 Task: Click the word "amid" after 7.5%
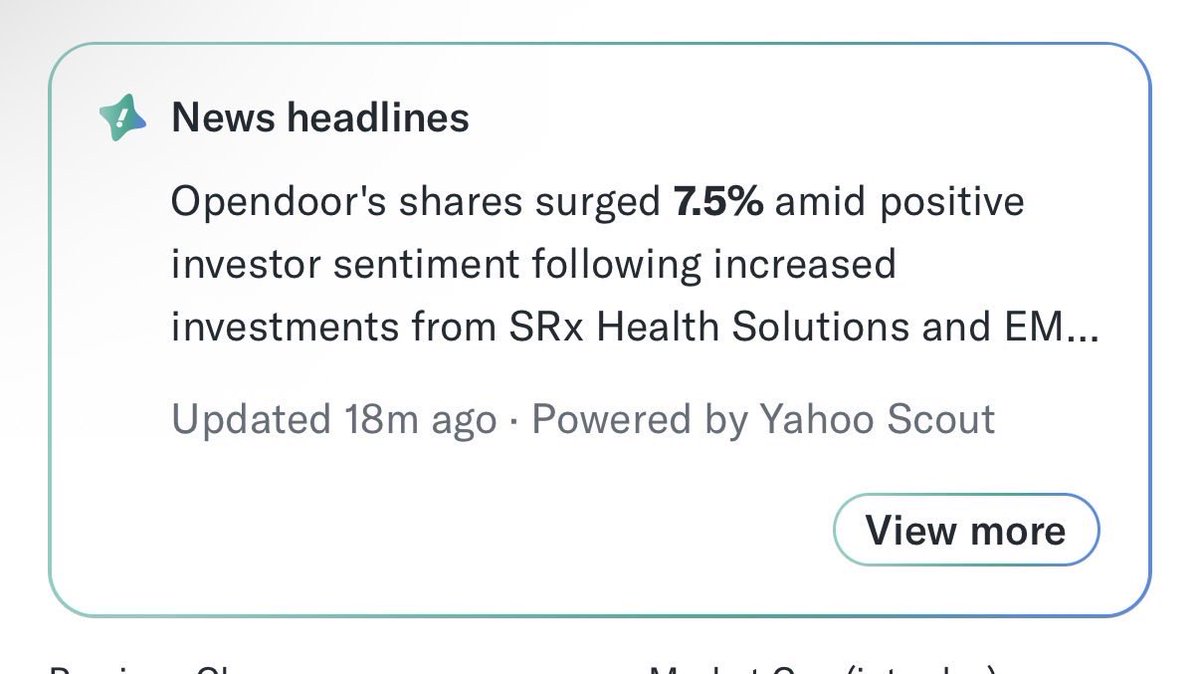[x=817, y=202]
